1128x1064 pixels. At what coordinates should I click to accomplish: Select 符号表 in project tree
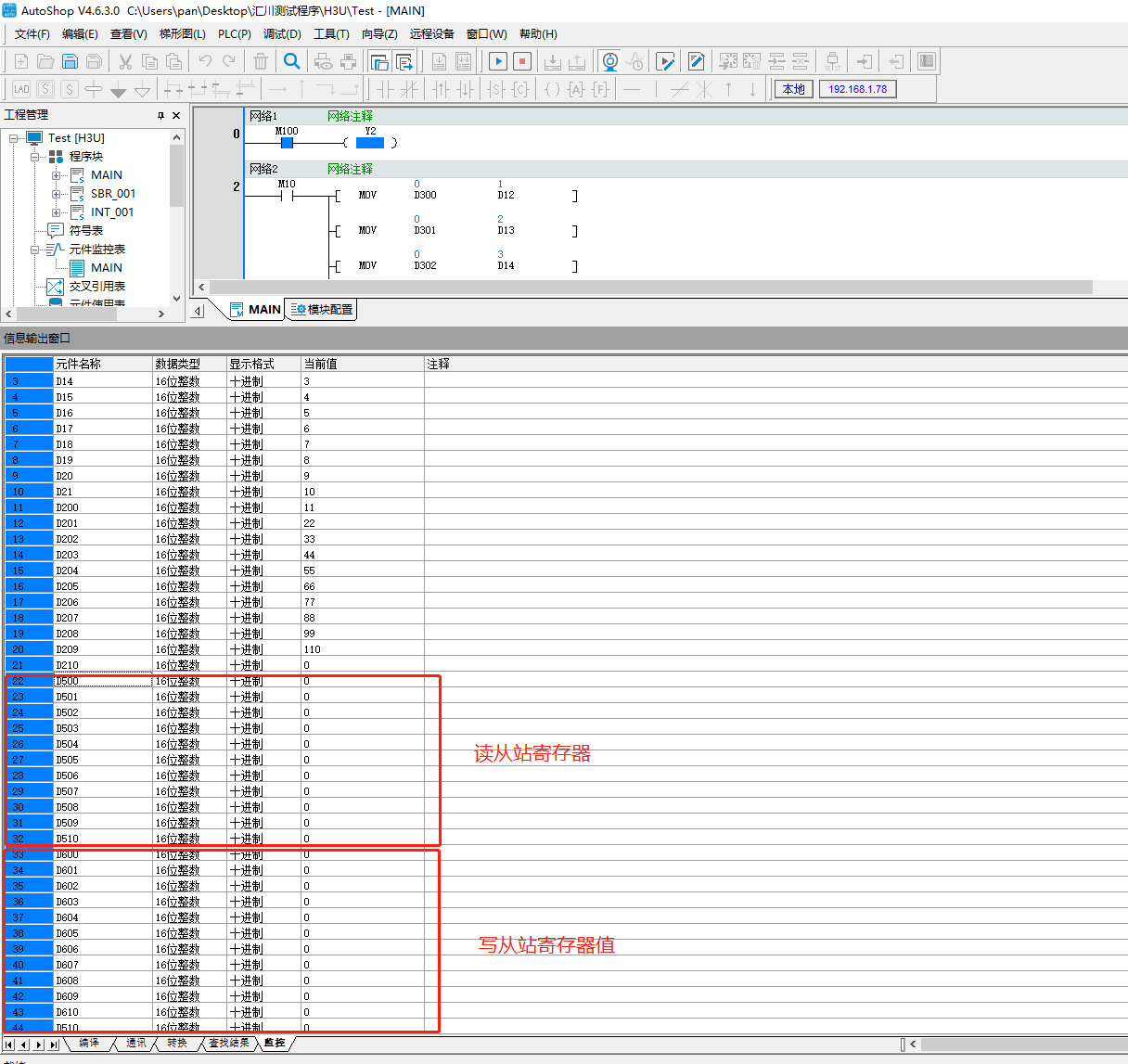[86, 231]
